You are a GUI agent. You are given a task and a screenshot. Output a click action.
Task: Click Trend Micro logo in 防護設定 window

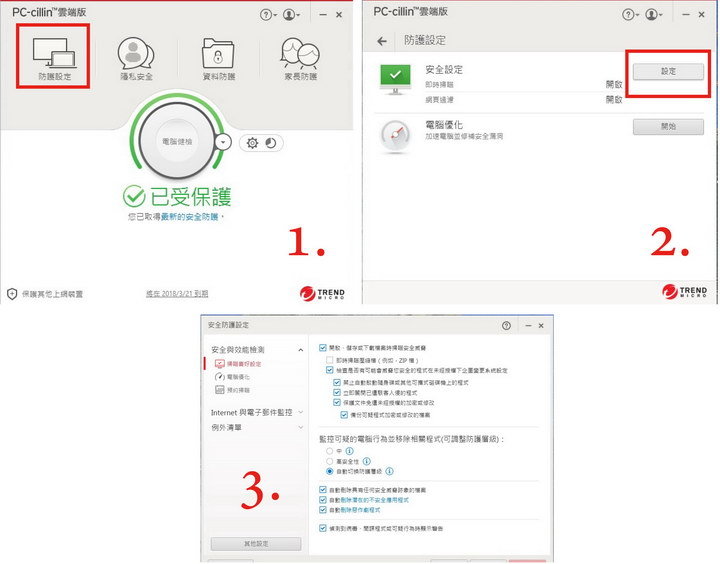[x=684, y=291]
